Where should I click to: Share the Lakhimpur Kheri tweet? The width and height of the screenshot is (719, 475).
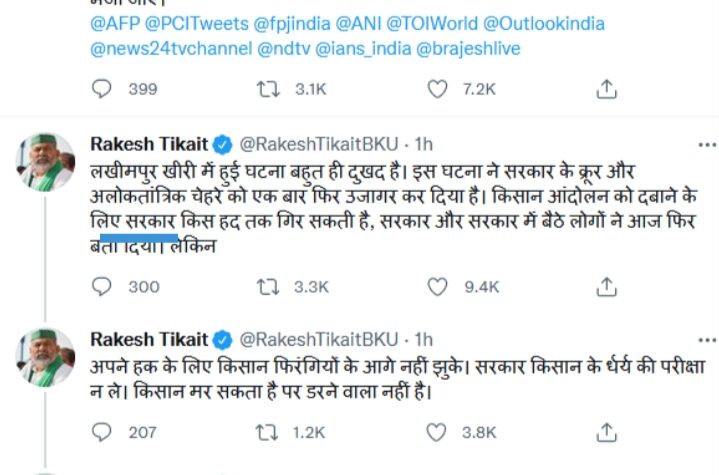(605, 287)
